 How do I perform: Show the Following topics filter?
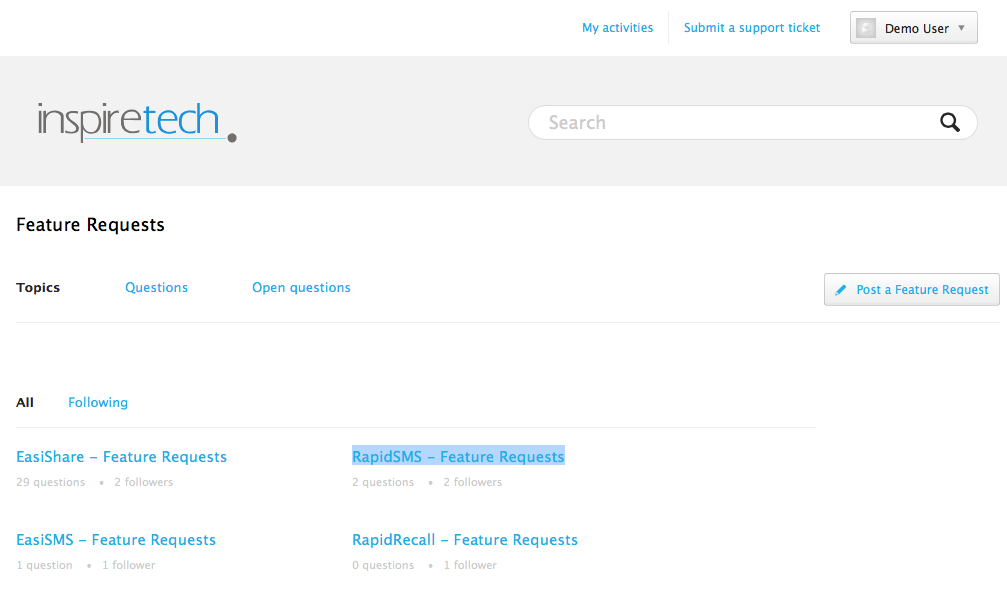pyautogui.click(x=98, y=403)
